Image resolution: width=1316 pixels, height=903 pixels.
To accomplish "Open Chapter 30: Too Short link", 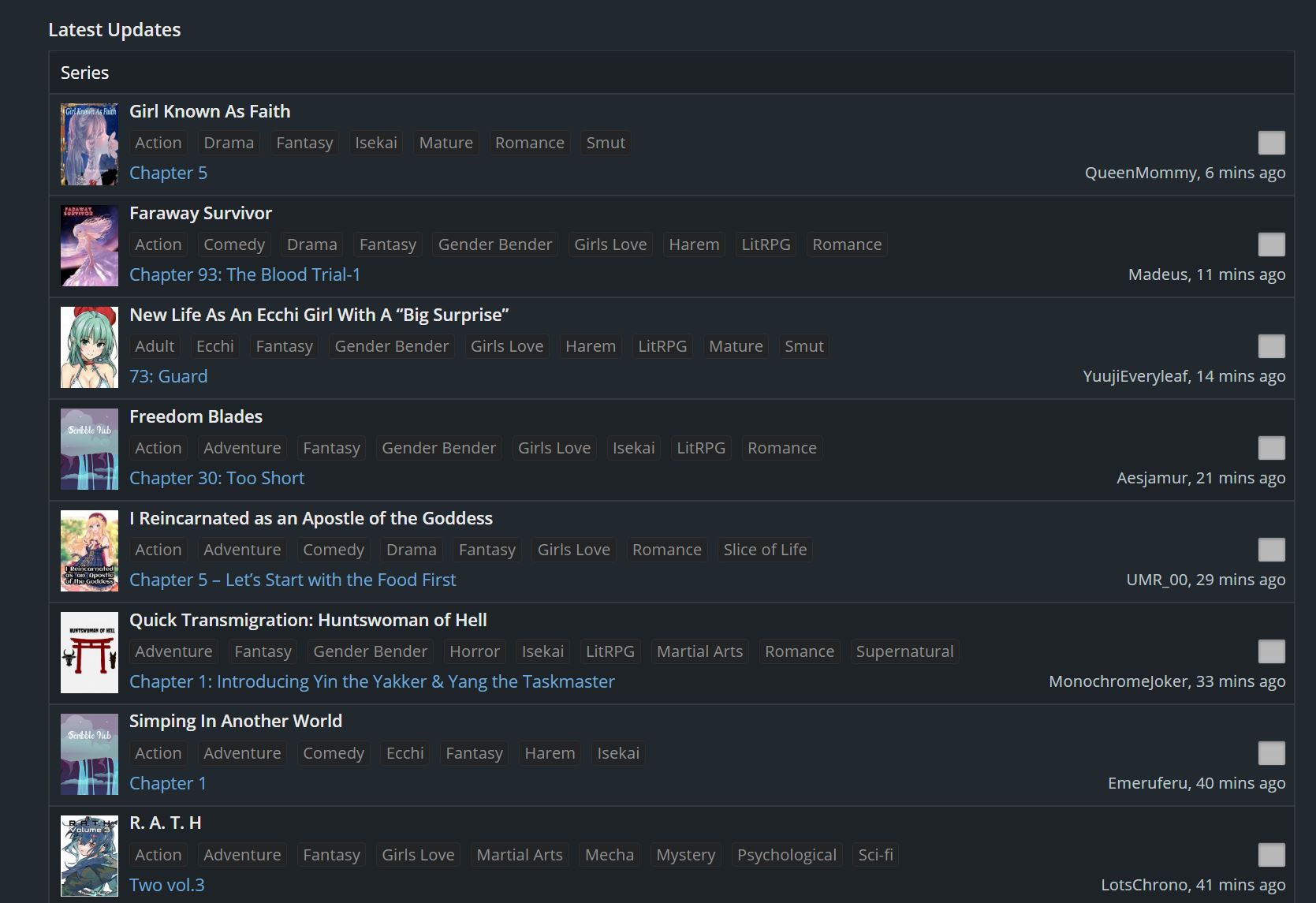I will 216,478.
